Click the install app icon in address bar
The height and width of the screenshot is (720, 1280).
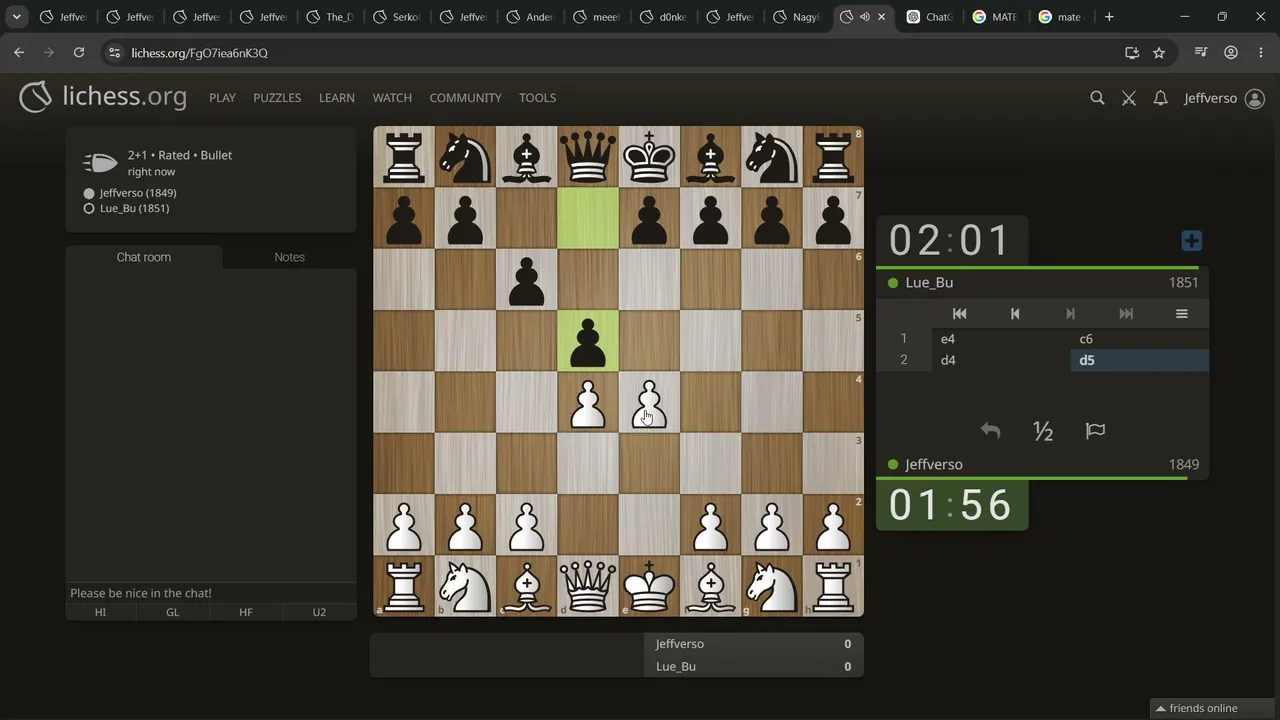click(1132, 53)
